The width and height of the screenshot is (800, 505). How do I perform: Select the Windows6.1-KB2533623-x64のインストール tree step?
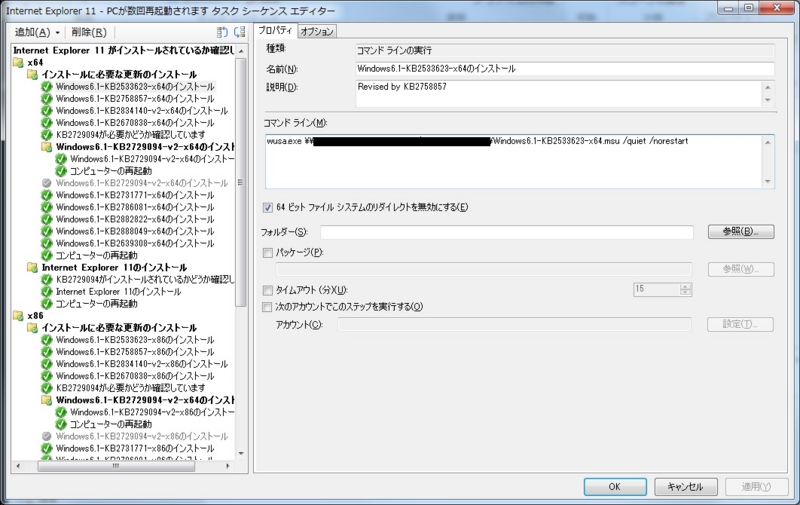(x=135, y=87)
